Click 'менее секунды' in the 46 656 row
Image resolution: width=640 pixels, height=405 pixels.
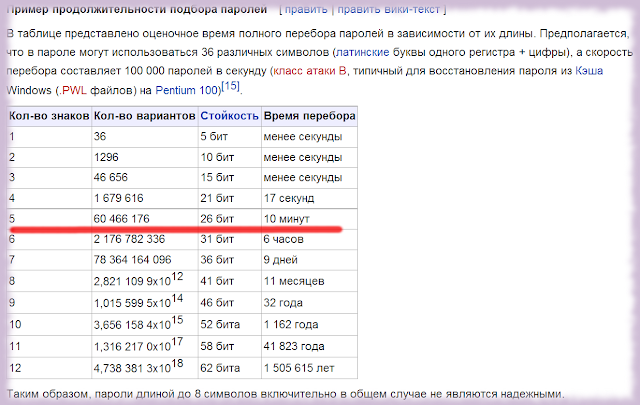tap(309, 178)
